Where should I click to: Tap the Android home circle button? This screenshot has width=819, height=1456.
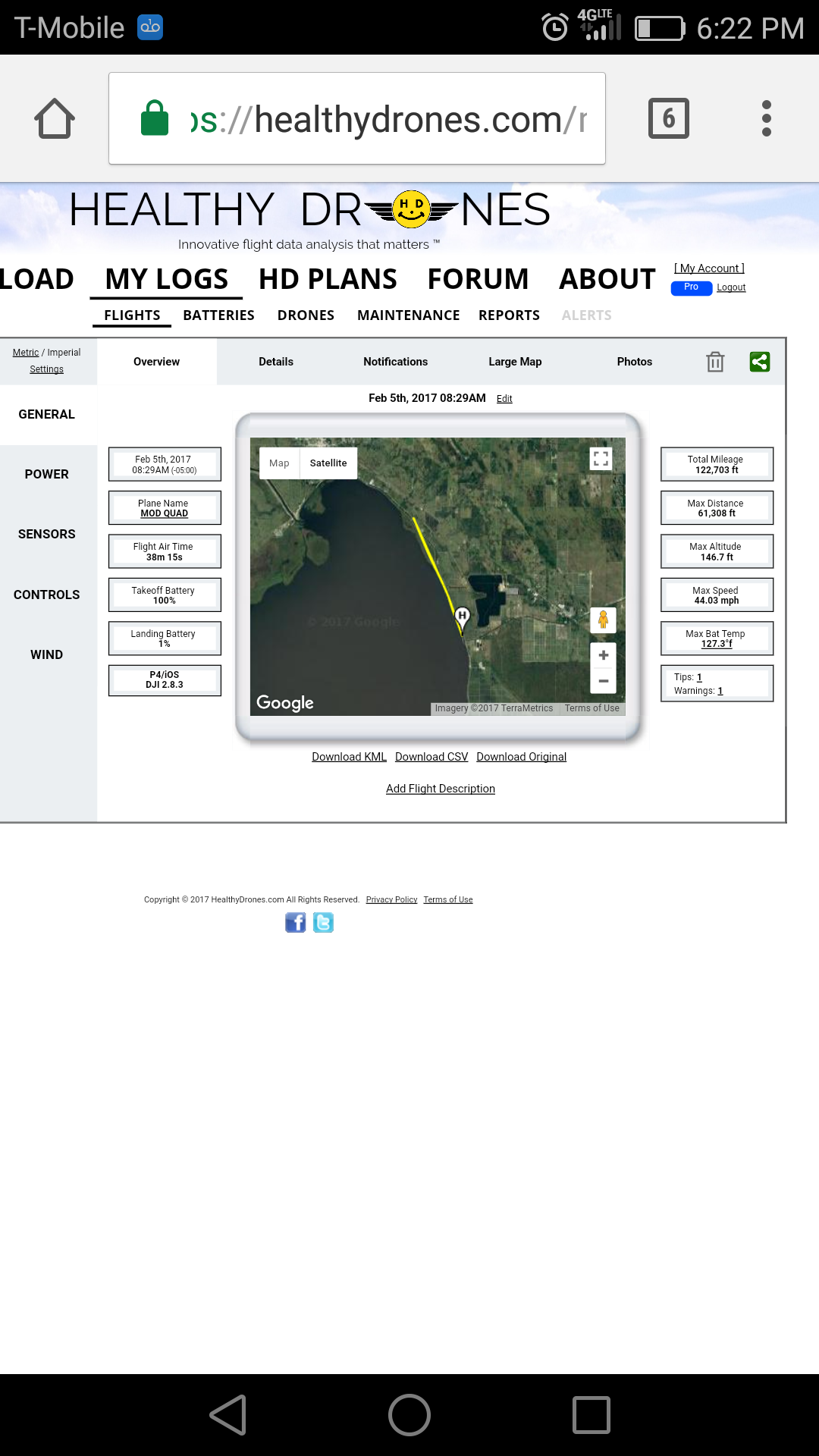[x=409, y=1415]
